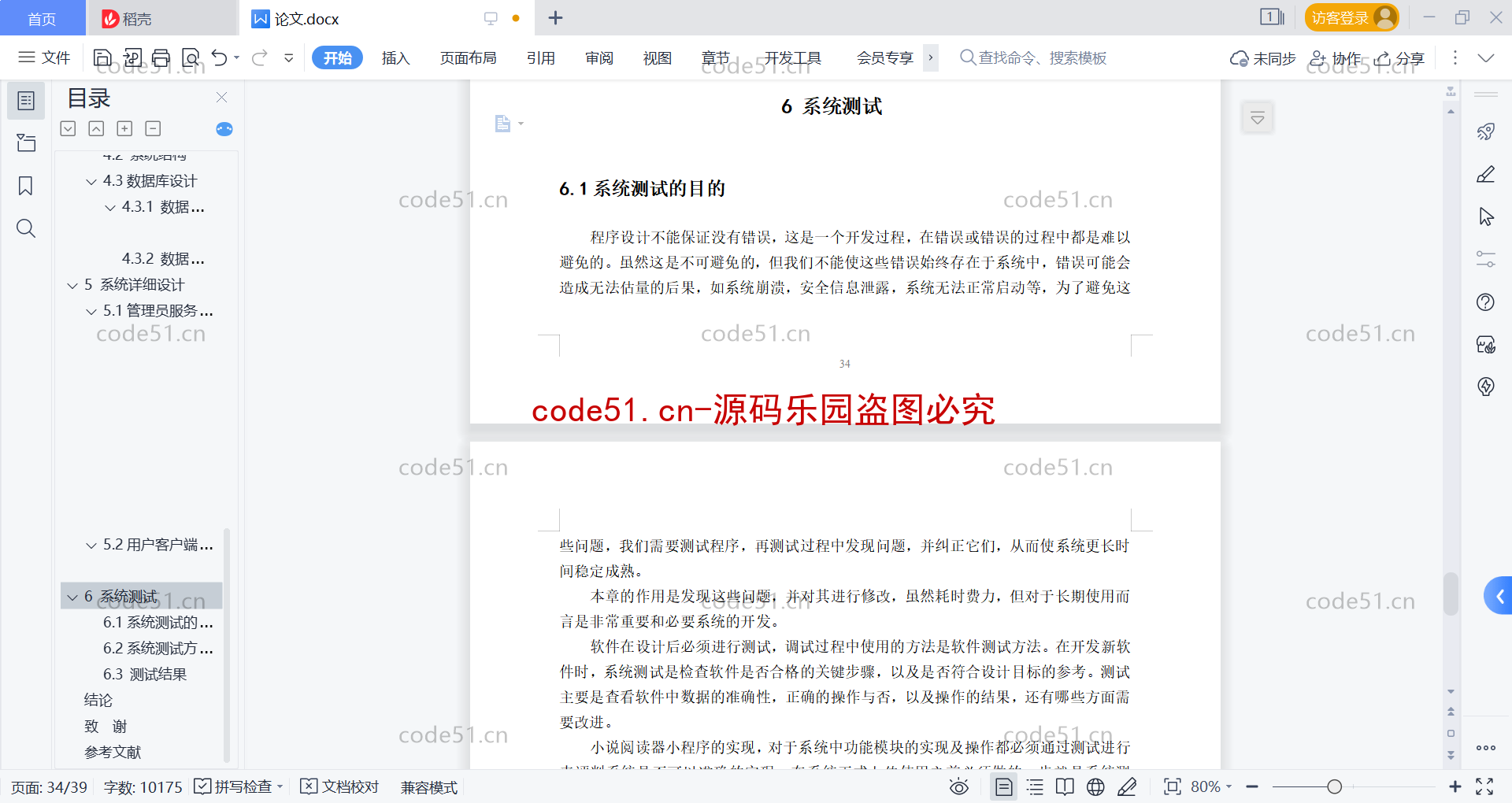Open the 页面布局 tab
This screenshot has width=1512, height=803.
click(469, 57)
